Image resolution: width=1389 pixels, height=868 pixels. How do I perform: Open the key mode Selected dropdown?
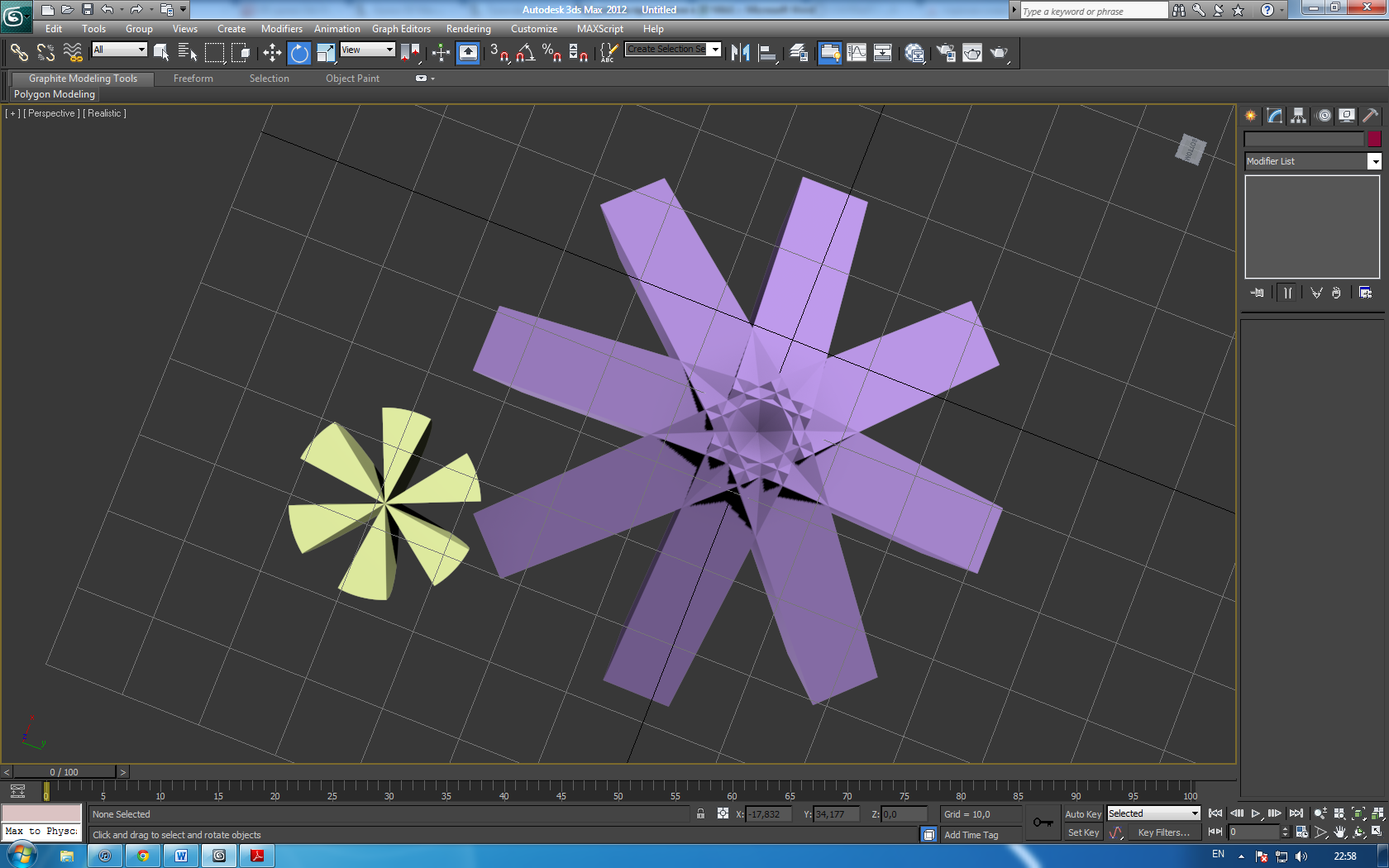point(1153,813)
